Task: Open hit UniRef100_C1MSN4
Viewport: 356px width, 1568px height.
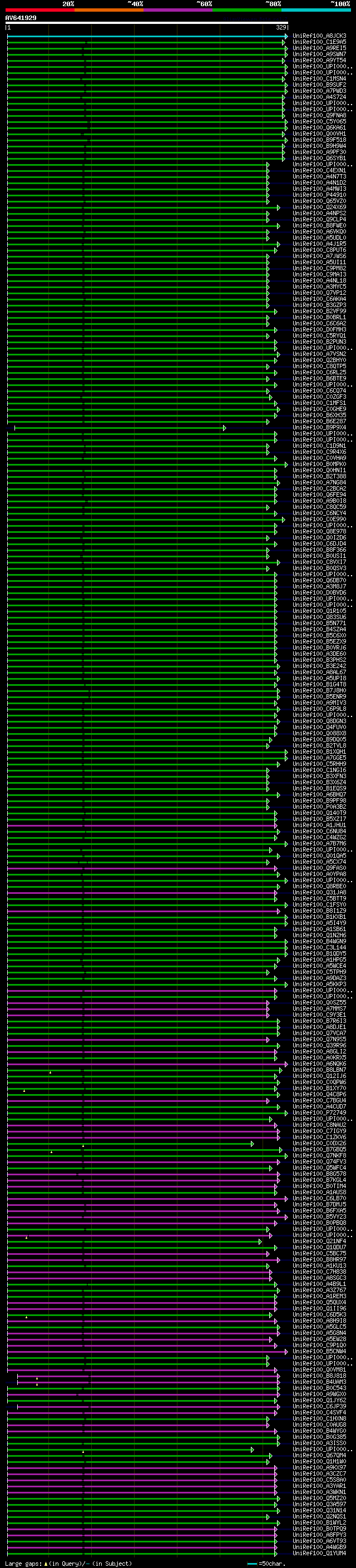Action: click(319, 78)
